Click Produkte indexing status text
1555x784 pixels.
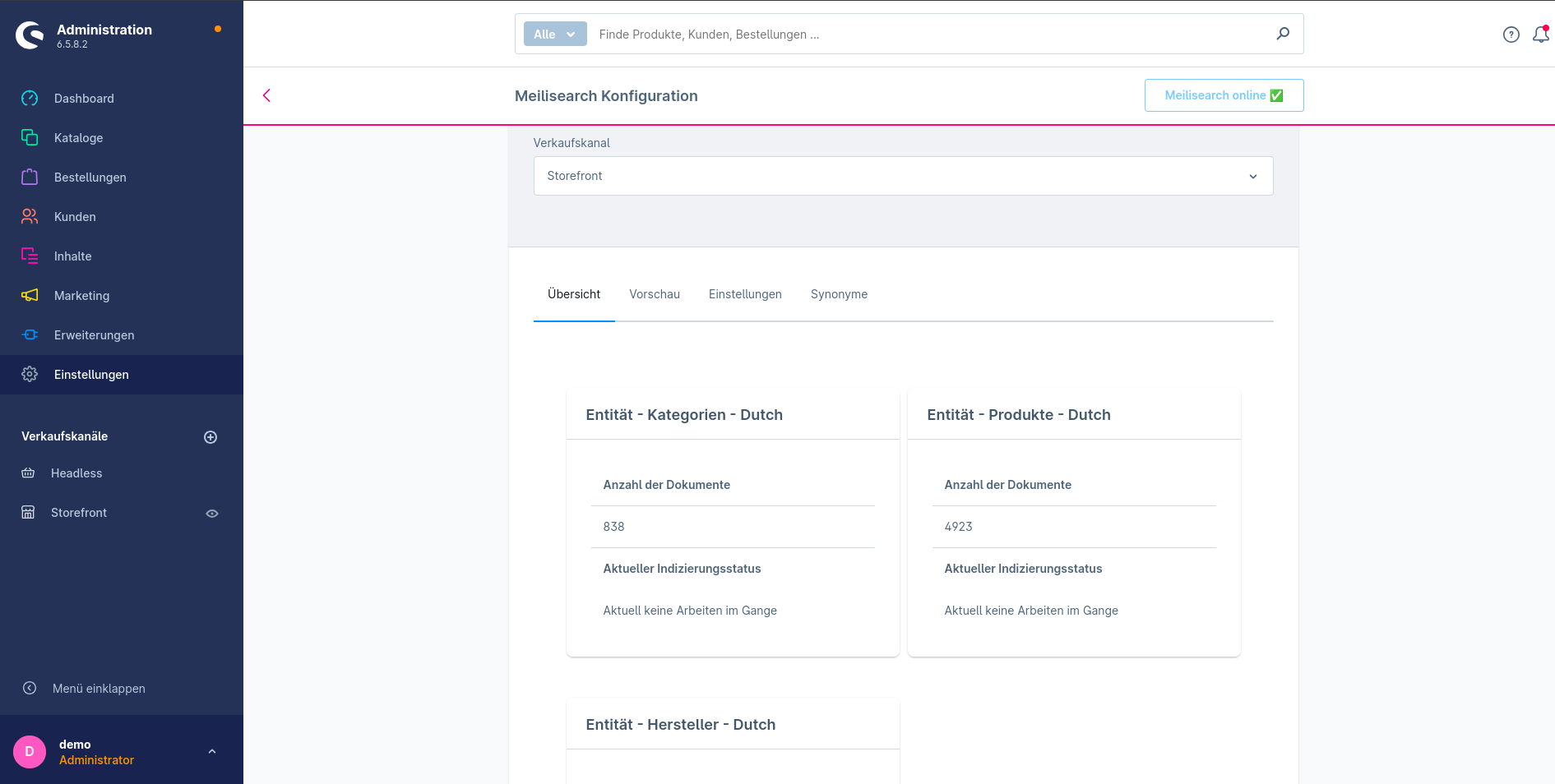(1031, 611)
